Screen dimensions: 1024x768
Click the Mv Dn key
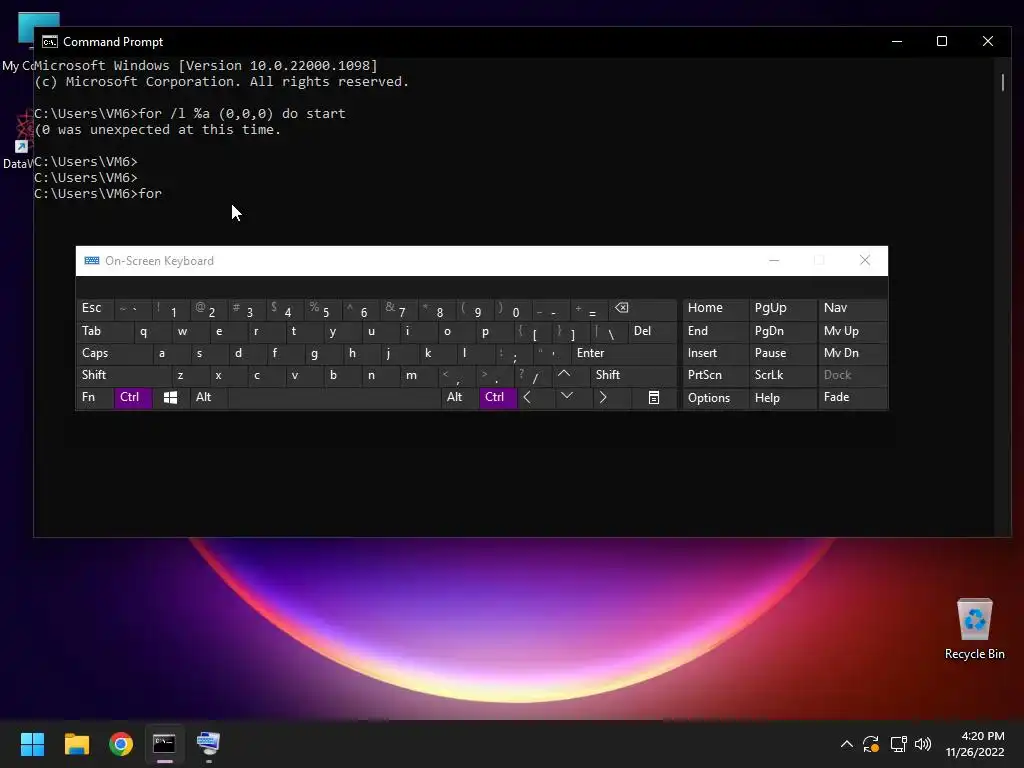point(852,353)
